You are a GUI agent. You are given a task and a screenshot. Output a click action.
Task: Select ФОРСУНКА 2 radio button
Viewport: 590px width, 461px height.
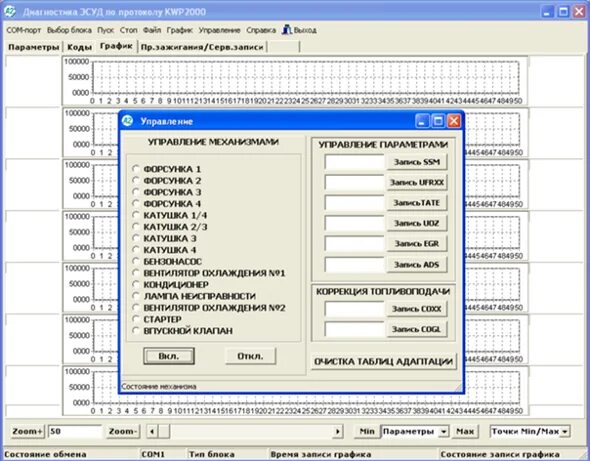[x=136, y=180]
